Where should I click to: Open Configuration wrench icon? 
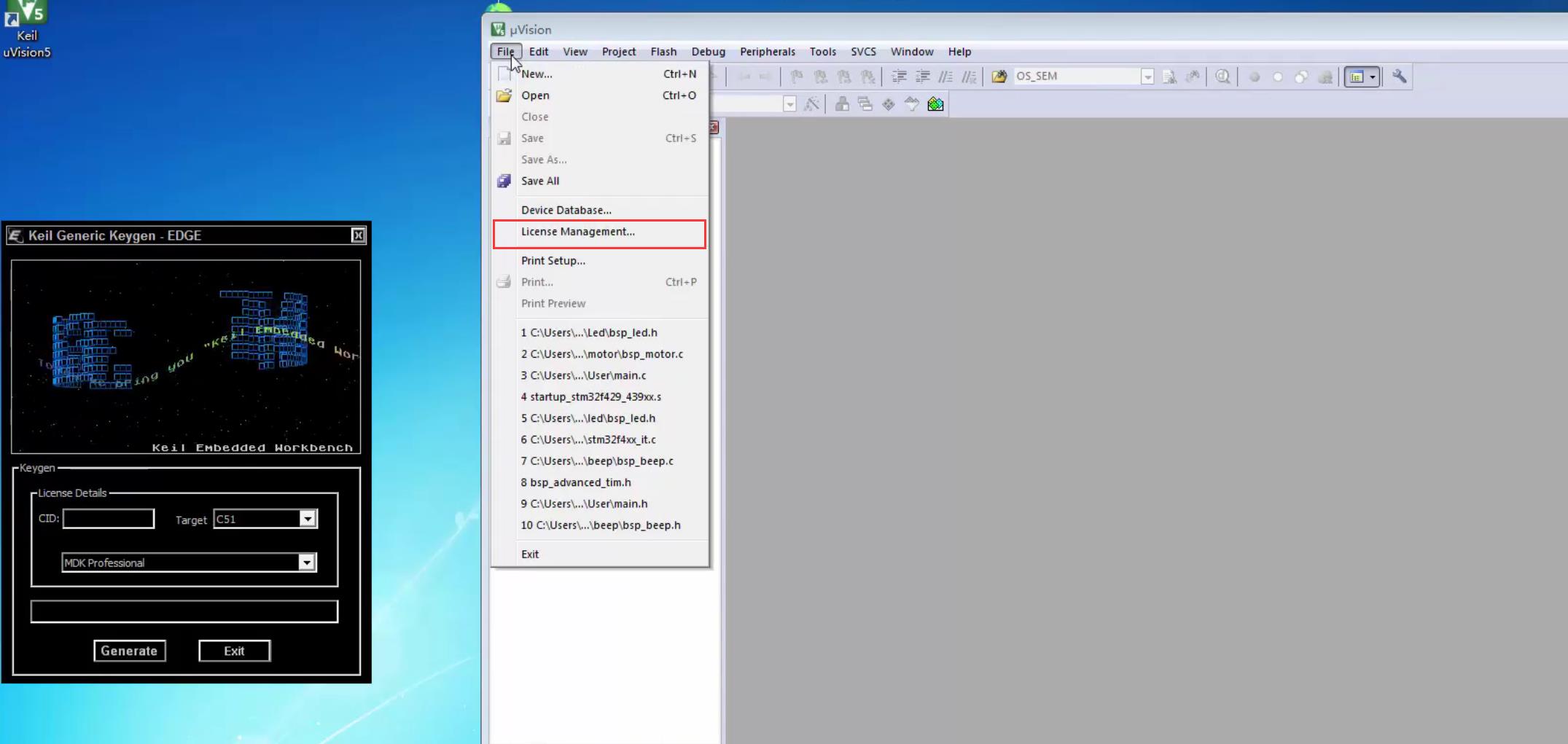tap(1400, 77)
